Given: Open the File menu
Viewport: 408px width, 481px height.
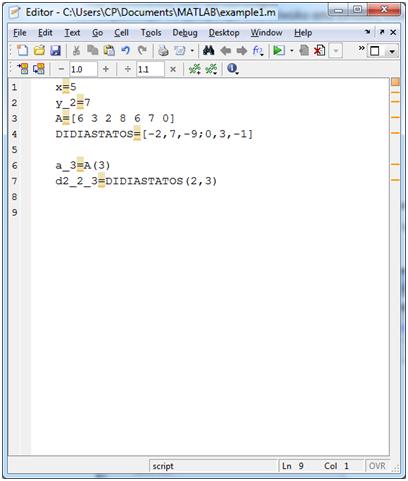Looking at the screenshot, I should click(20, 33).
